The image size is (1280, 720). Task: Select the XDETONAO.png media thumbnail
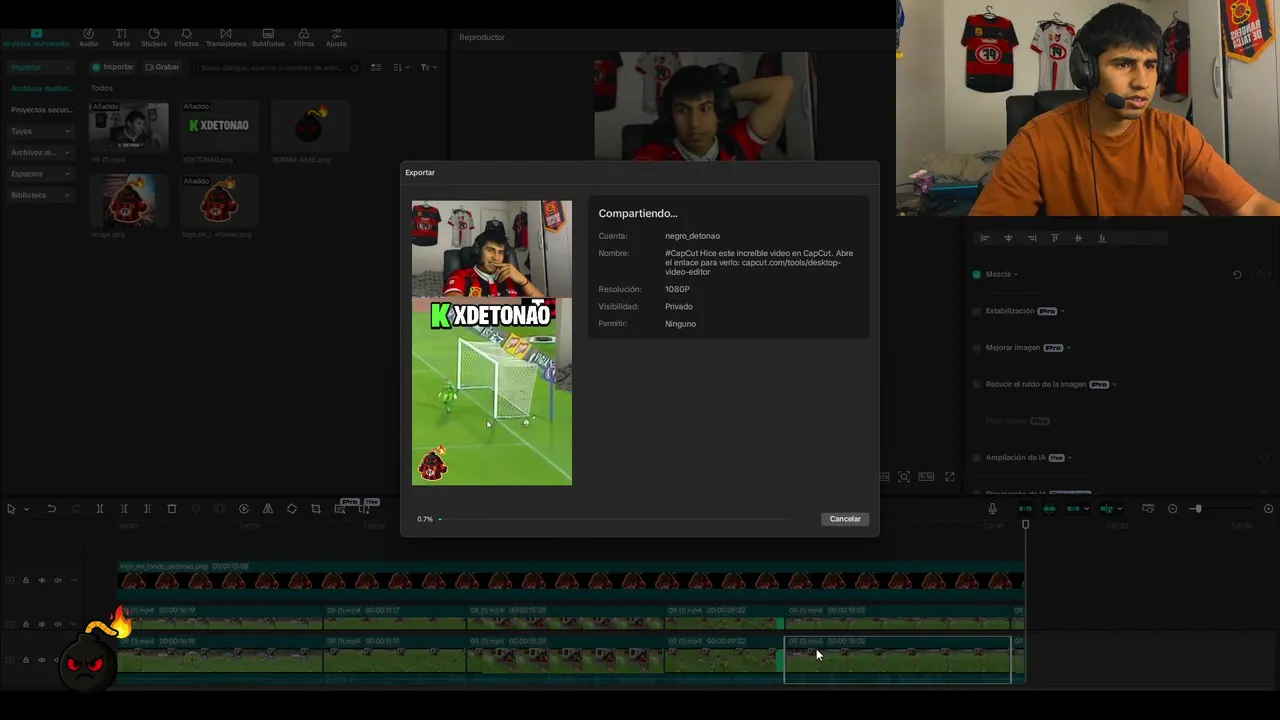(219, 126)
